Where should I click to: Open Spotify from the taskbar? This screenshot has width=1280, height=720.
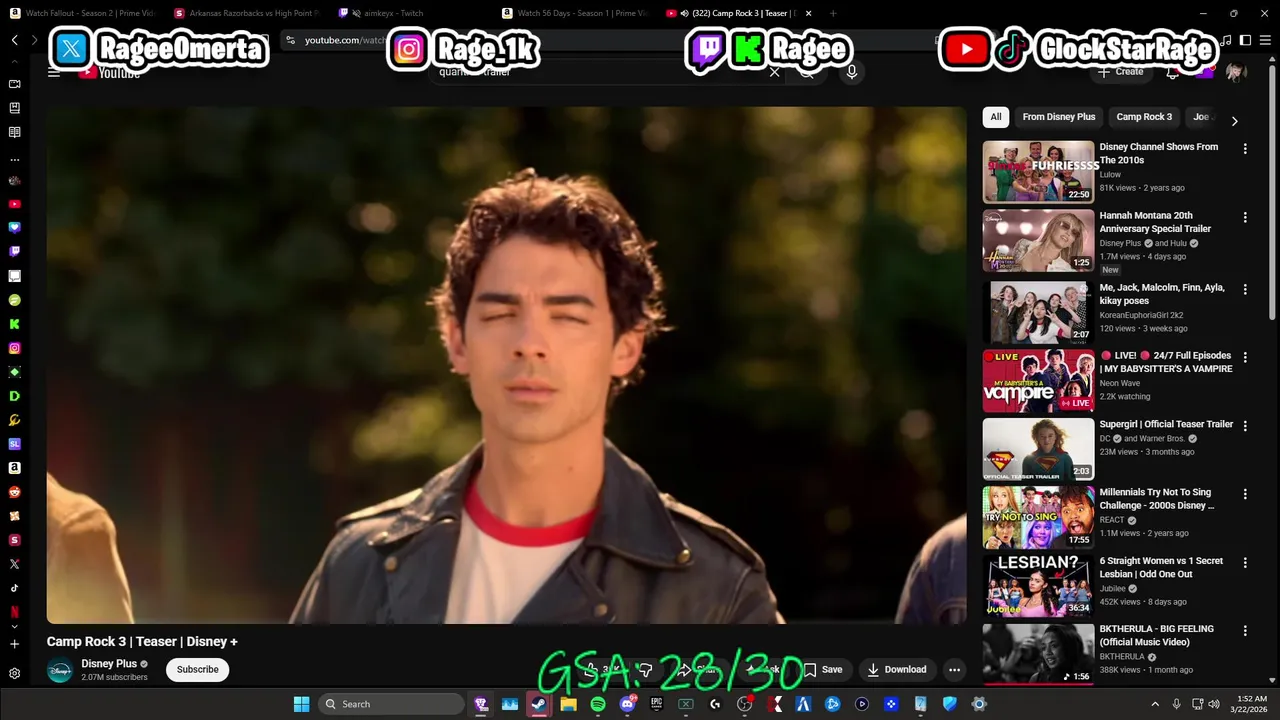(598, 704)
